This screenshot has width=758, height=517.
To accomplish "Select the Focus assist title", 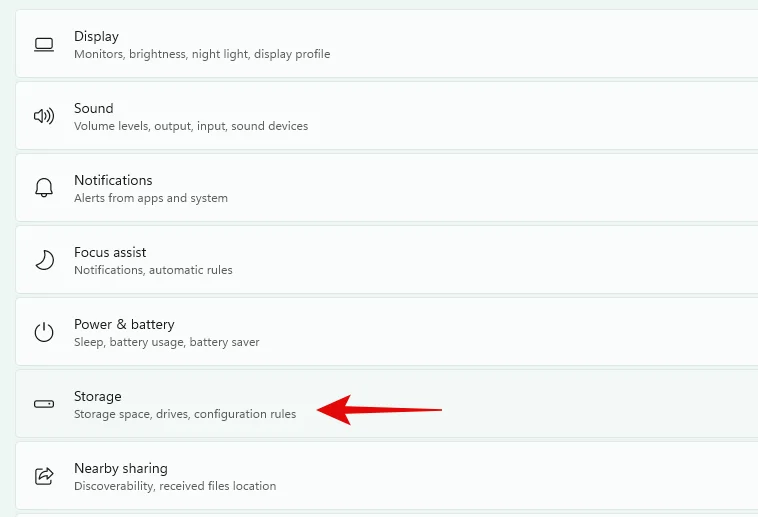I will click(110, 252).
